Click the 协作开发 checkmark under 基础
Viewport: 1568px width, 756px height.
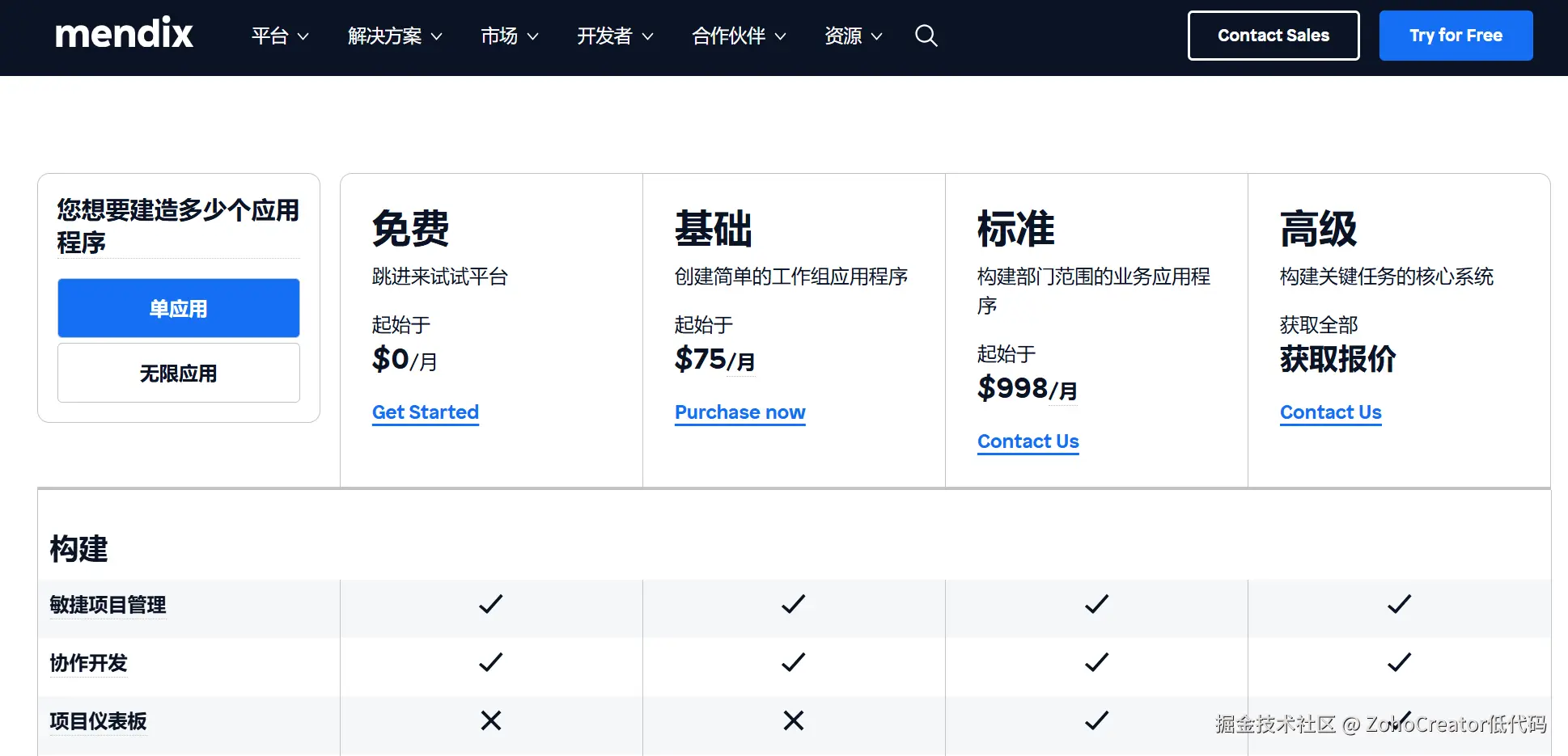[x=793, y=662]
